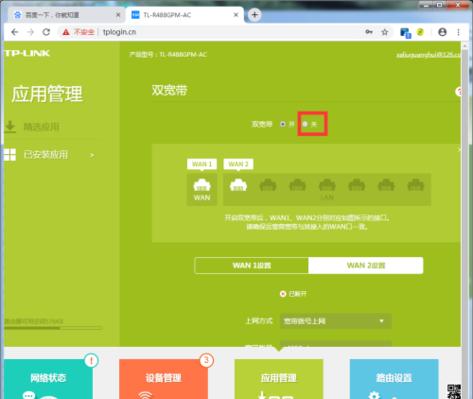Viewport: 473px width, 399px height.
Task: Open the yellow-green extension icon
Action: pyautogui.click(x=420, y=32)
